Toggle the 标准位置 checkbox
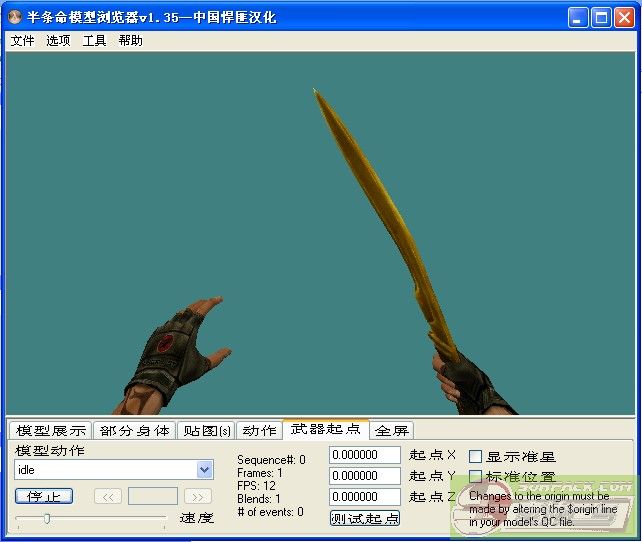642x542 pixels. pyautogui.click(x=476, y=477)
